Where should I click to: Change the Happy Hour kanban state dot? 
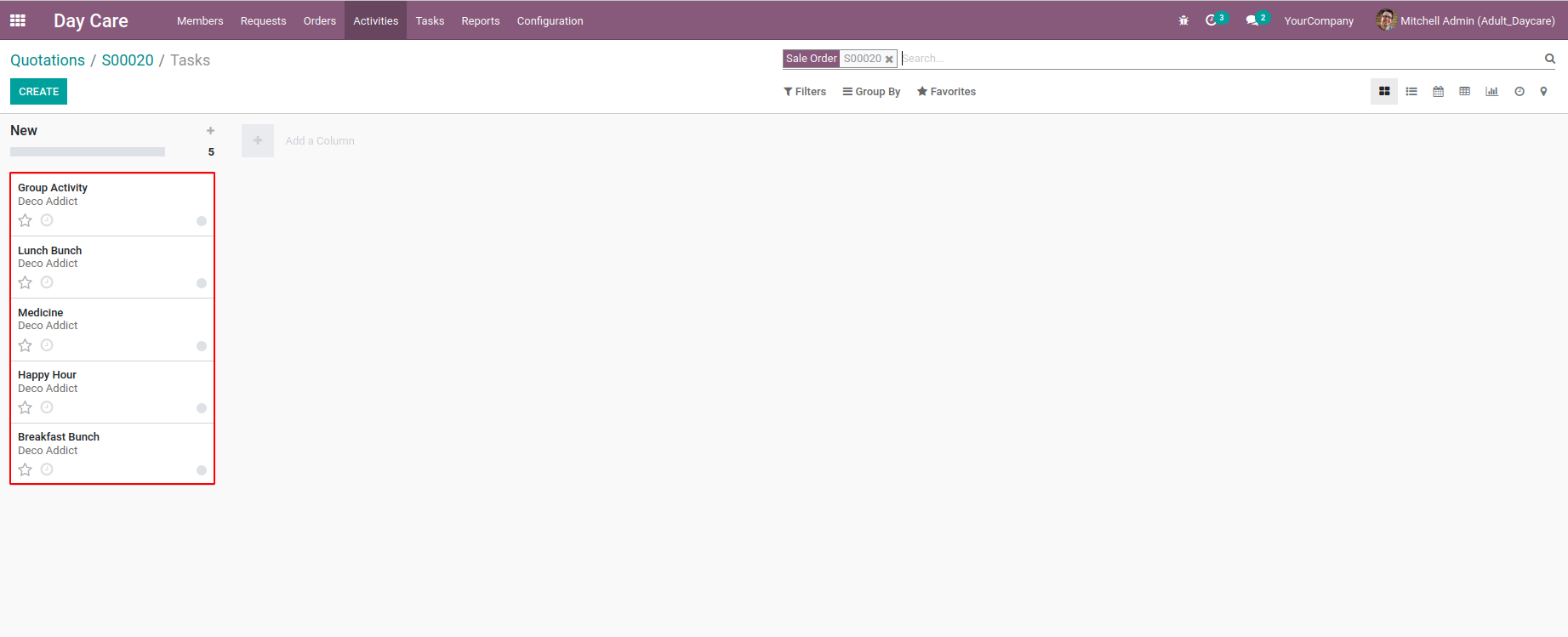pos(202,408)
